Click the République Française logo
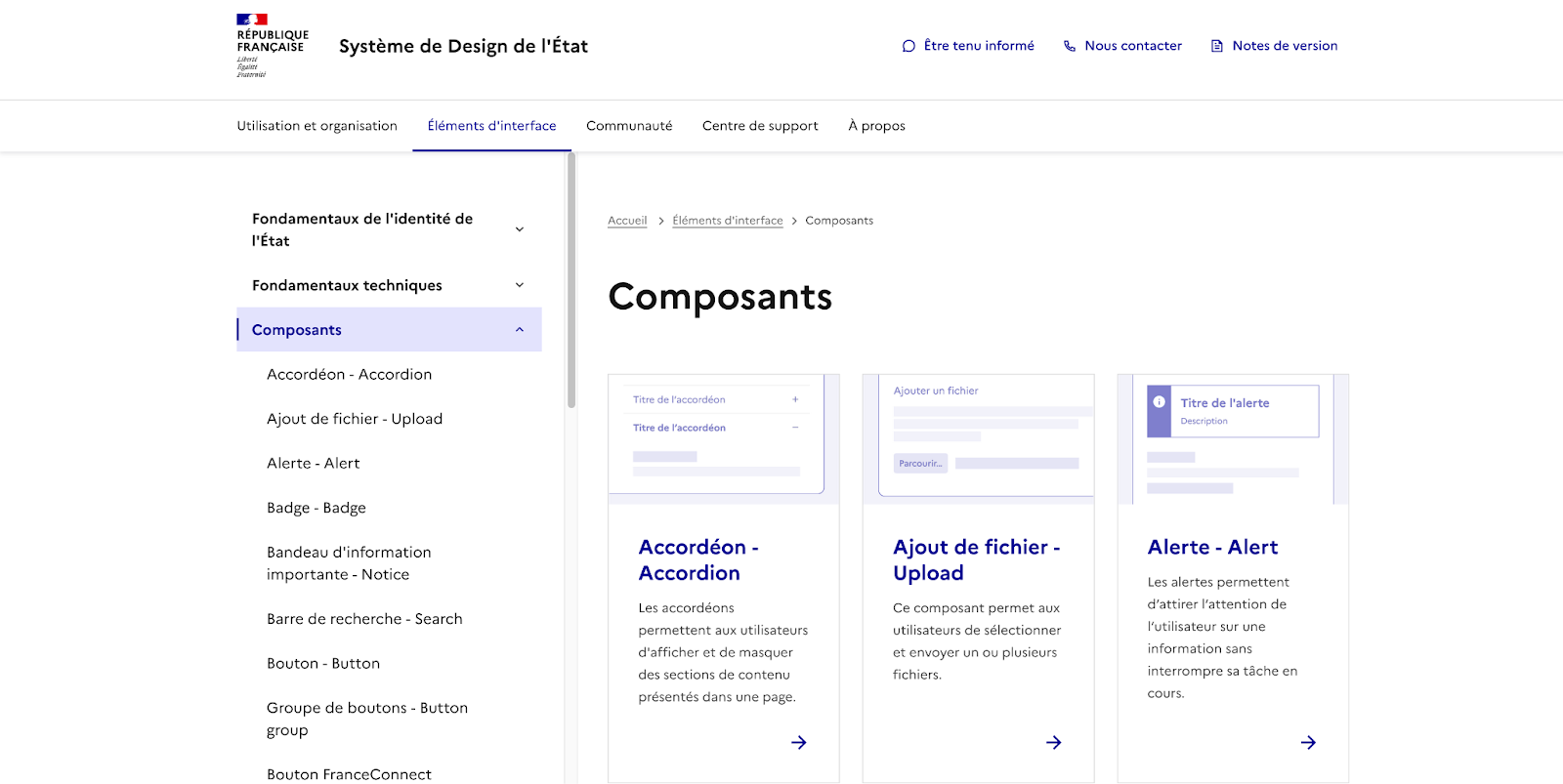The height and width of the screenshot is (784, 1563). pos(272,46)
